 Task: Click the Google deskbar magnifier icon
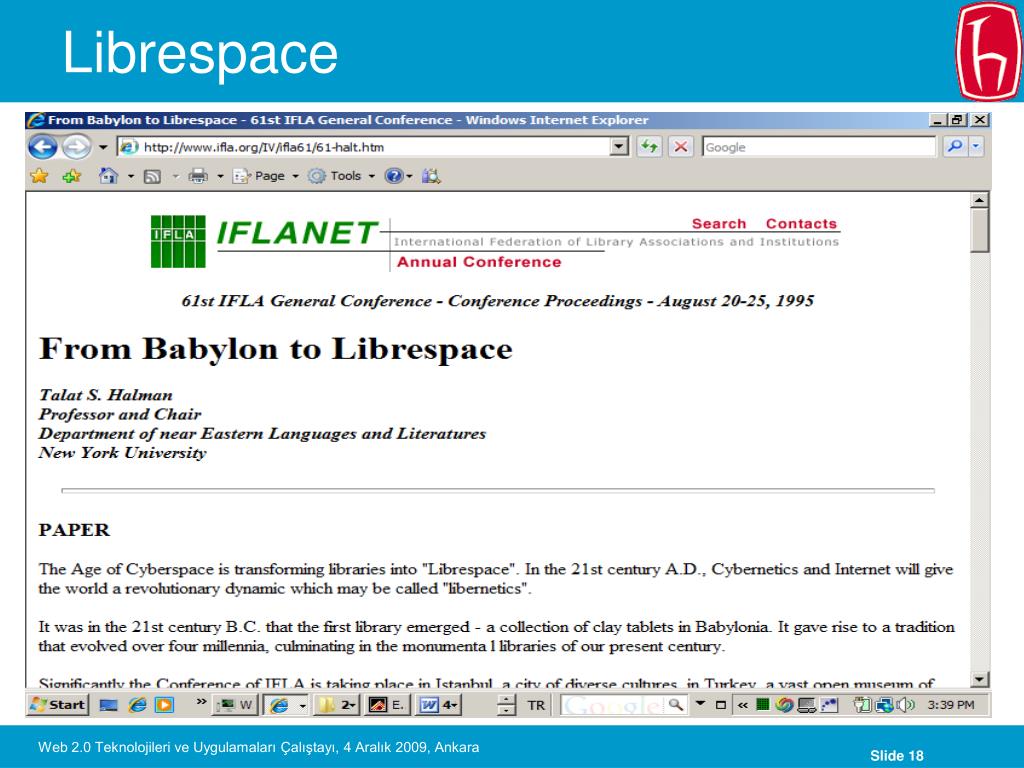[x=676, y=705]
